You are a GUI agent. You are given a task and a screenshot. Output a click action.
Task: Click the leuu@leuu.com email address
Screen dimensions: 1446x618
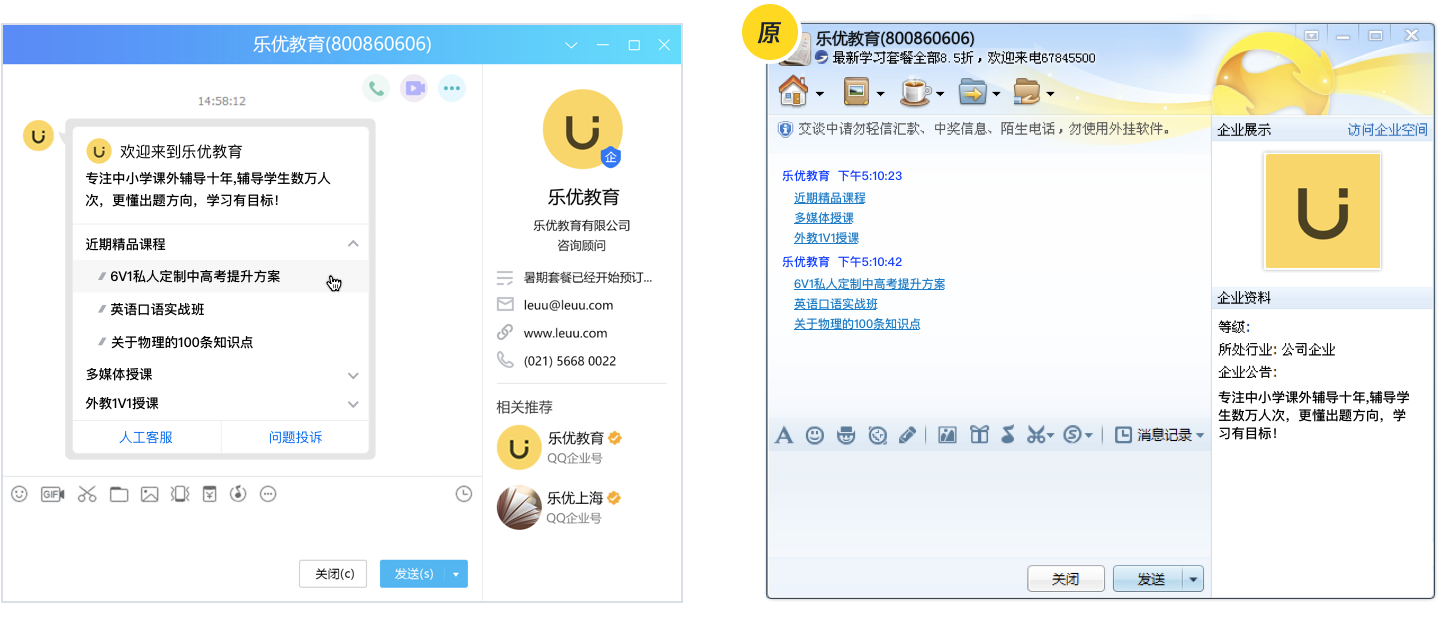pos(569,305)
